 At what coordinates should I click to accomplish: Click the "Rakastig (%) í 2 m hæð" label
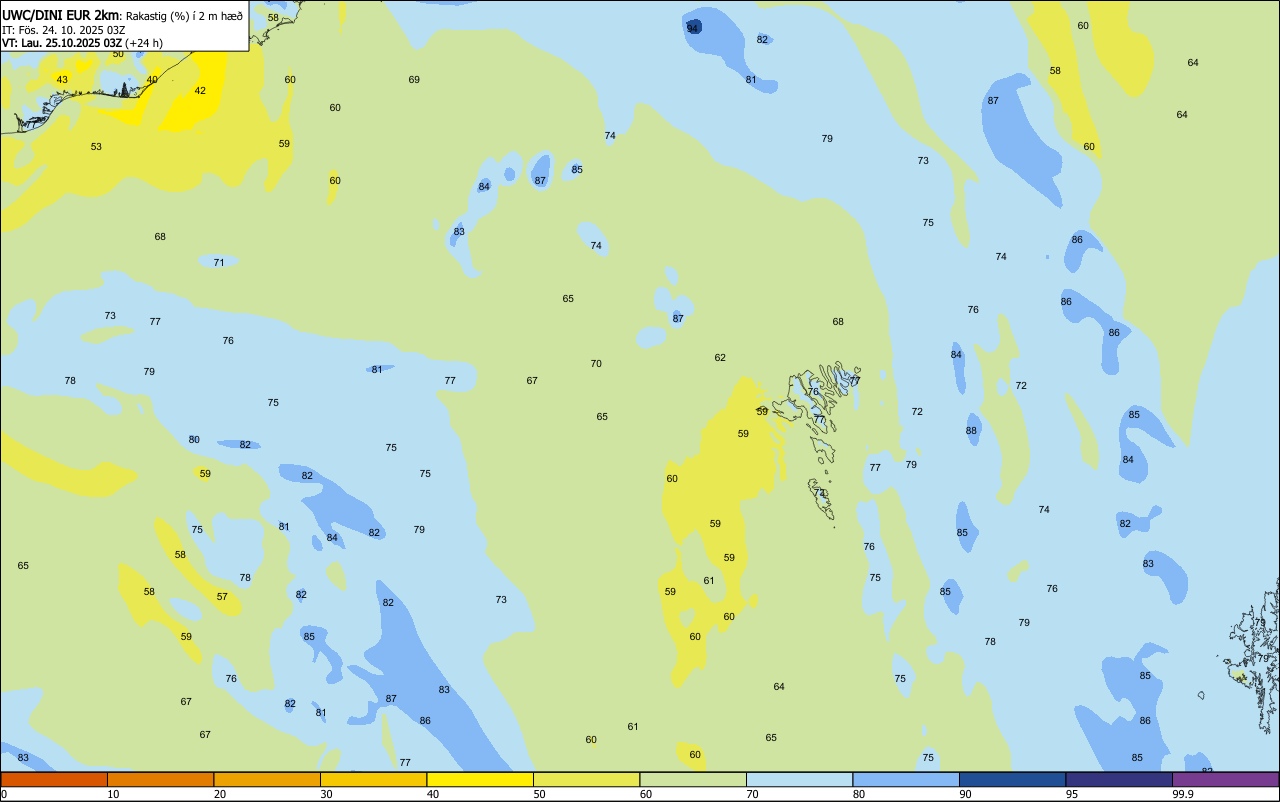tap(184, 16)
